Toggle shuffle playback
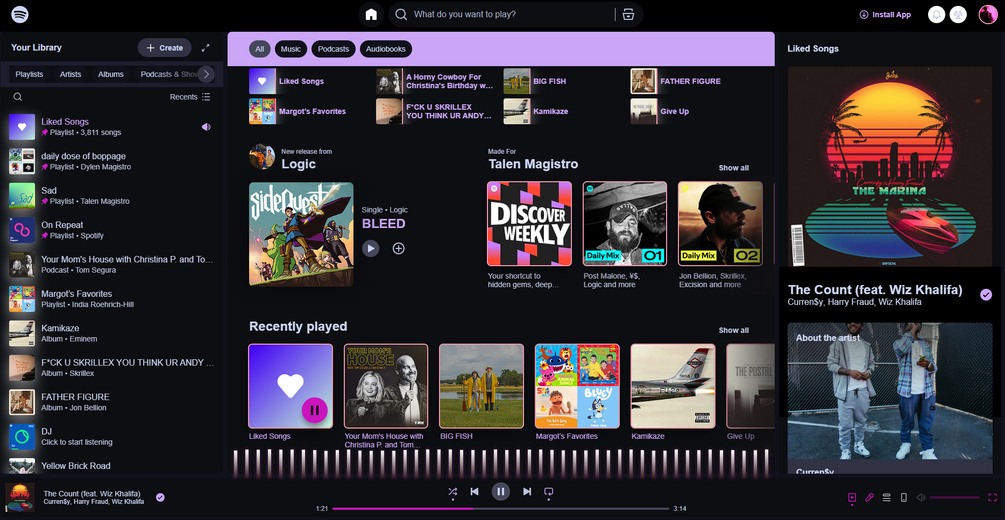 point(453,492)
